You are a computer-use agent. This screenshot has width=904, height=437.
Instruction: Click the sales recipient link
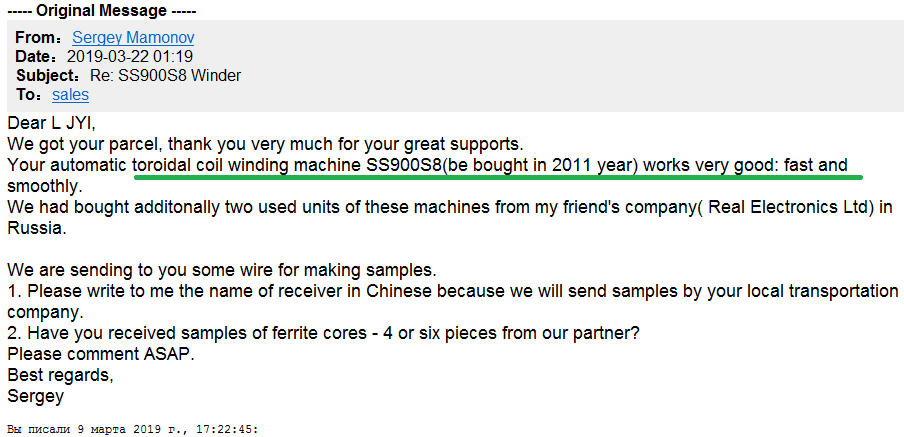[70, 95]
